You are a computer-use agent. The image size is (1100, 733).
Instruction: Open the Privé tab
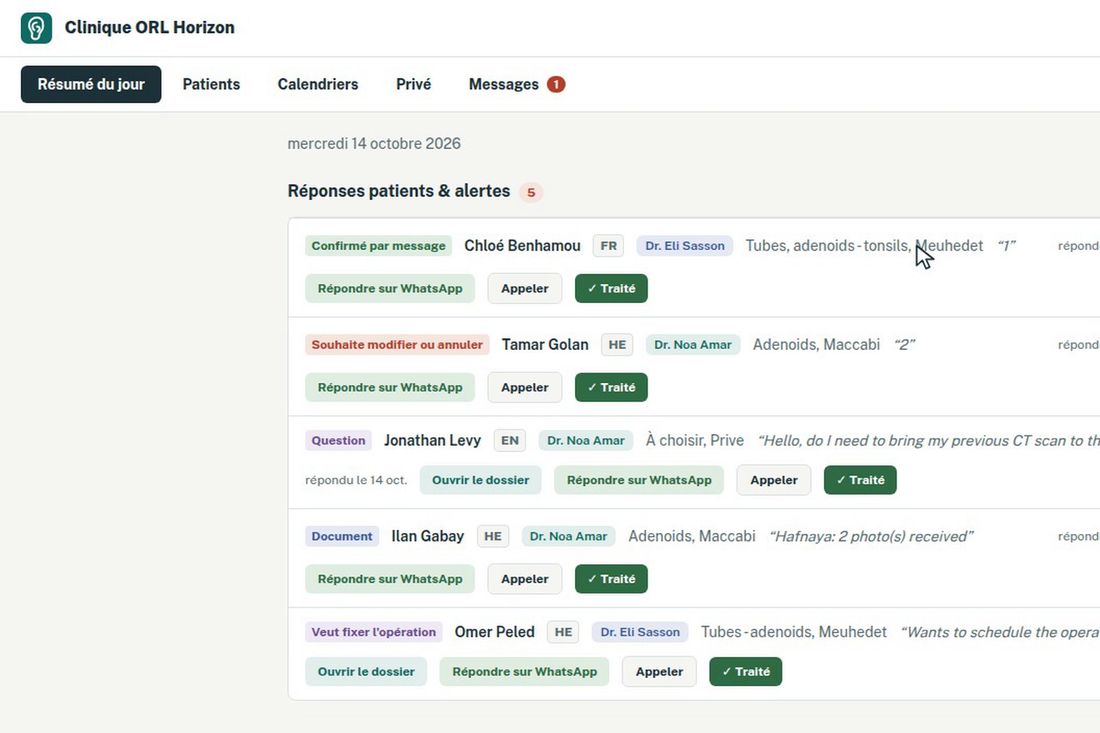click(413, 84)
